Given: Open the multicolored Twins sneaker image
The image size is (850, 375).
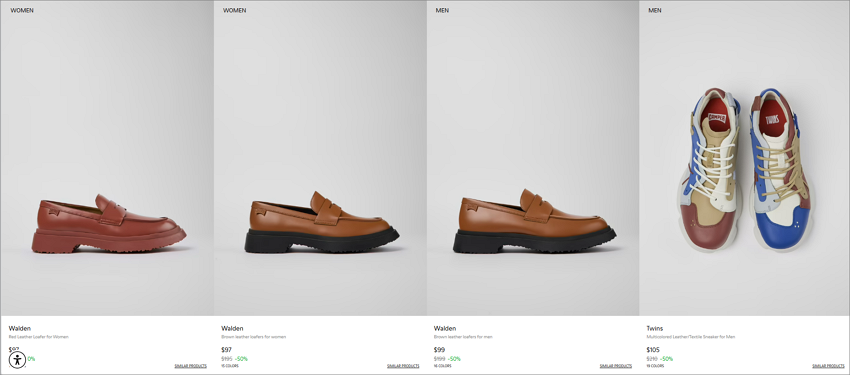Looking at the screenshot, I should click(744, 158).
